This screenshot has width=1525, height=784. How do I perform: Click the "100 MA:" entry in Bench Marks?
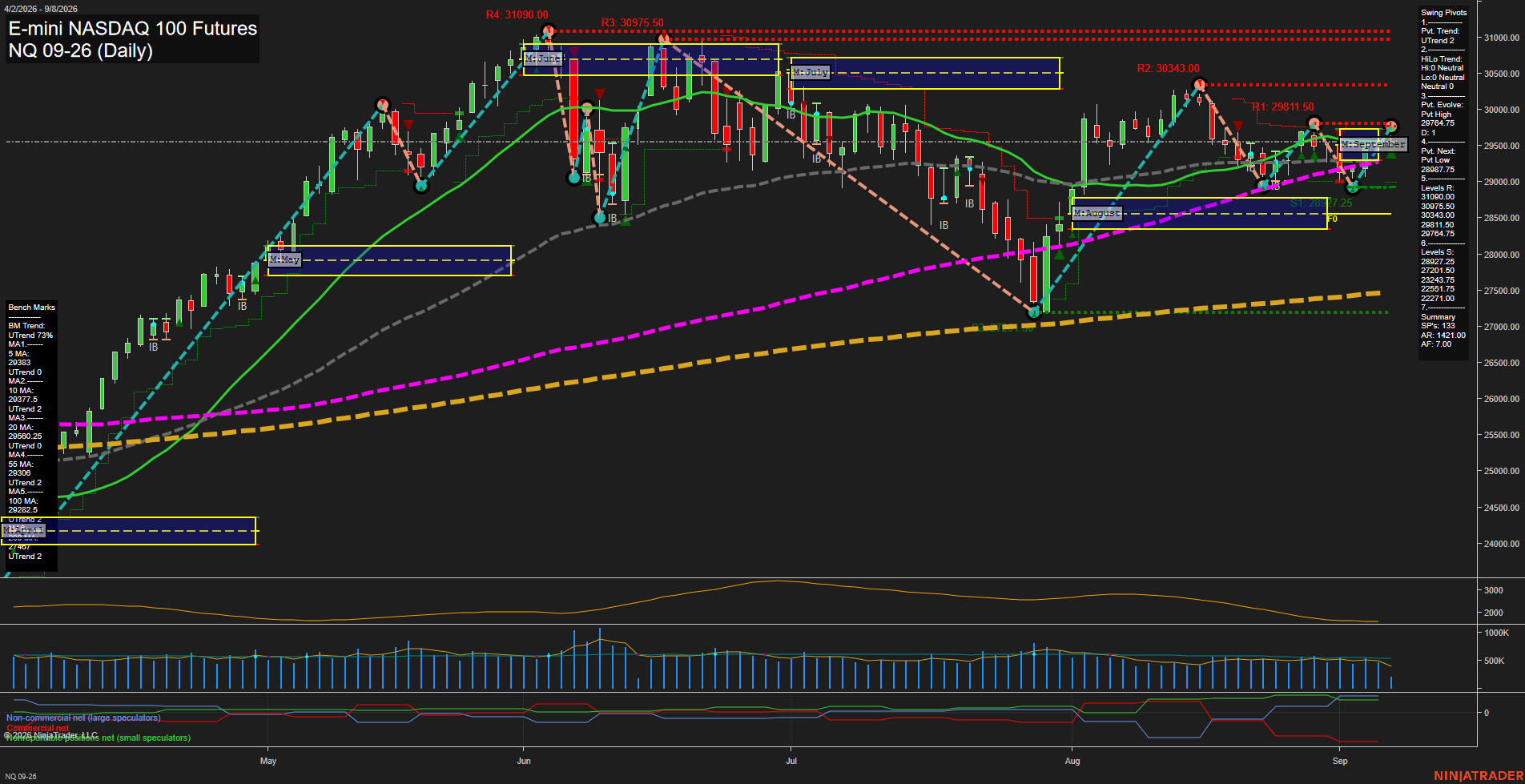click(x=22, y=501)
